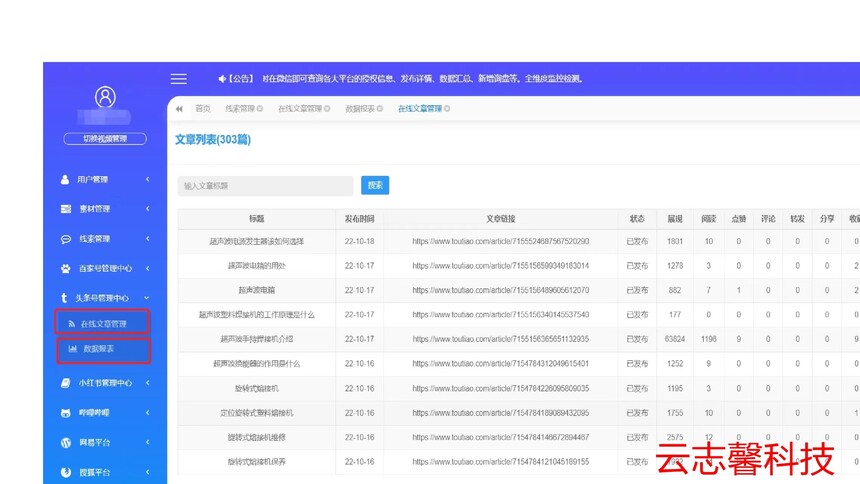The height and width of the screenshot is (484, 860).
Task: Click the paw icon beside 百家号管理中心
Action: click(66, 268)
